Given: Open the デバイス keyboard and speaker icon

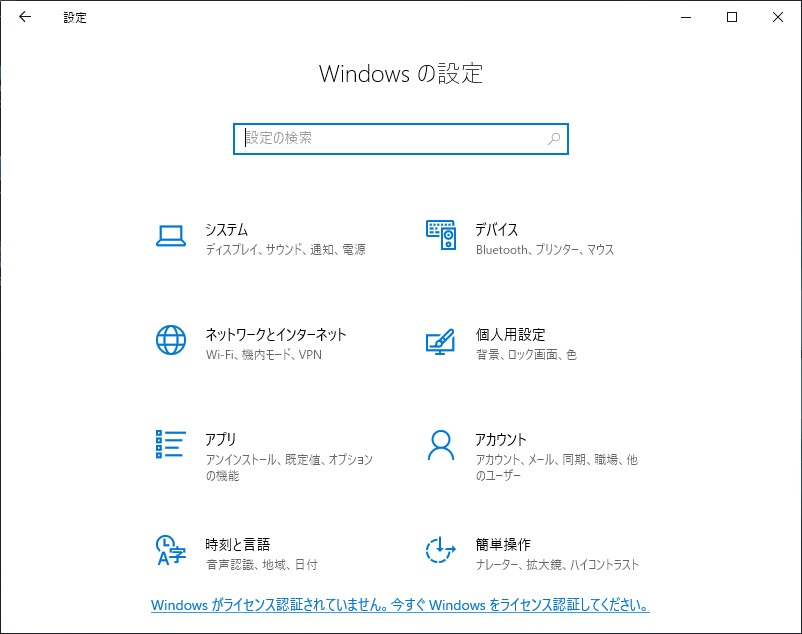Looking at the screenshot, I should pos(441,235).
